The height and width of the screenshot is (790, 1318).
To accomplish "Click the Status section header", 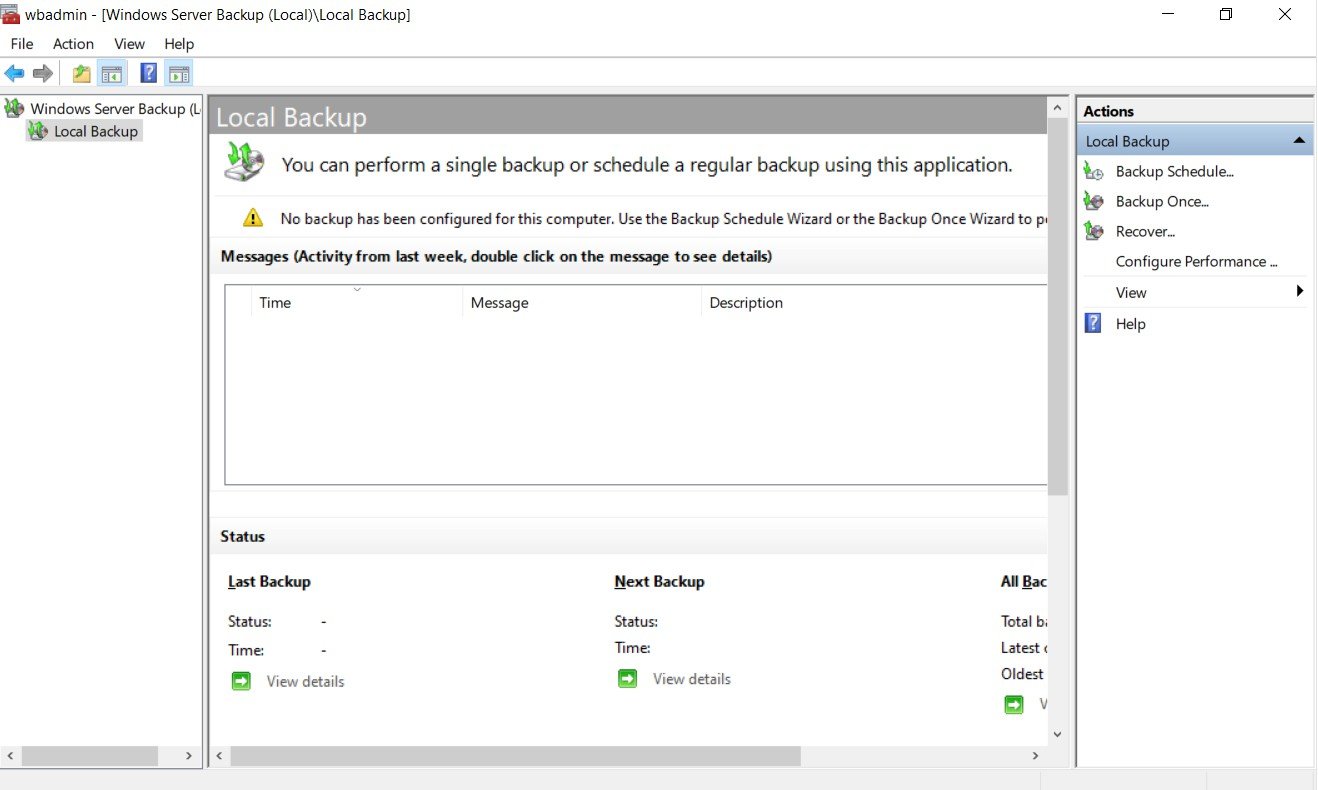I will tap(243, 537).
